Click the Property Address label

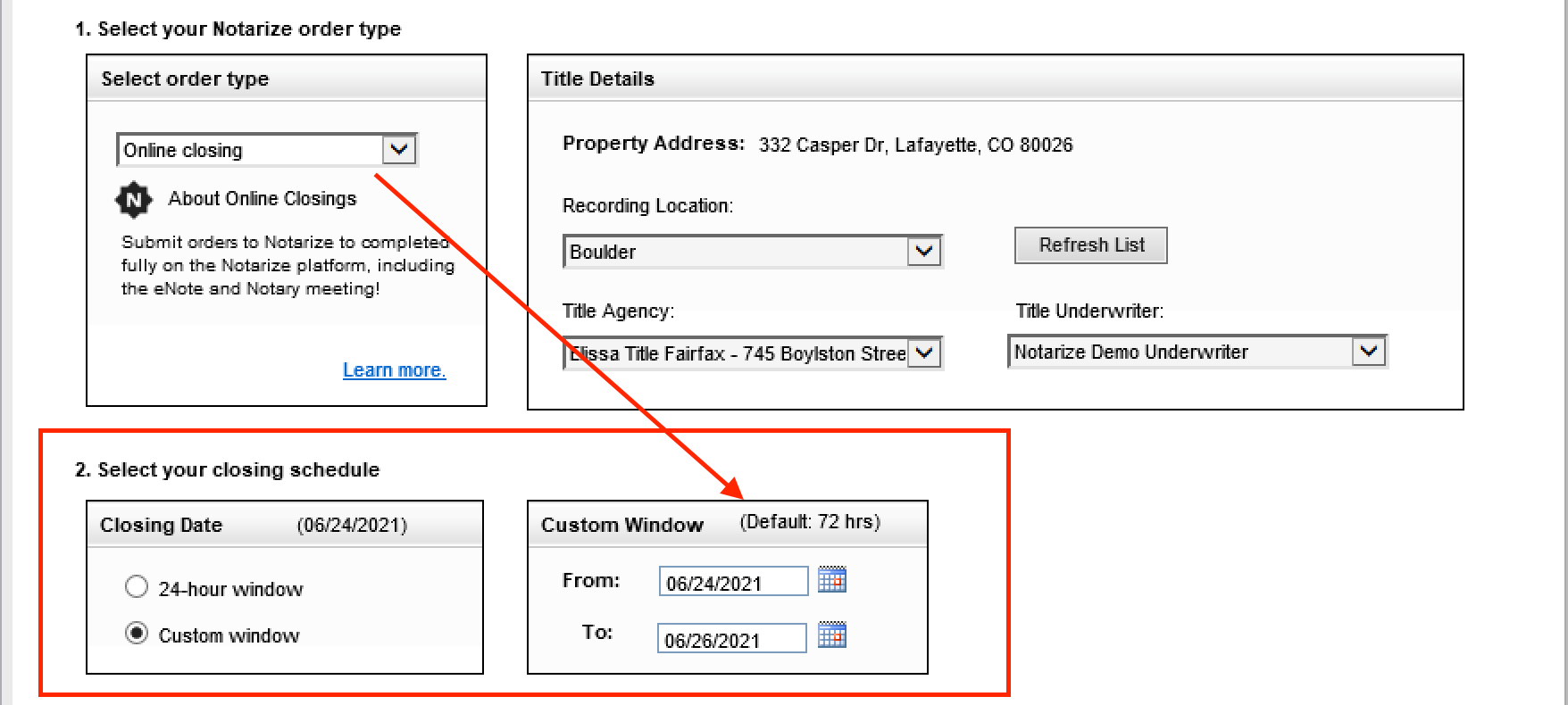654,144
